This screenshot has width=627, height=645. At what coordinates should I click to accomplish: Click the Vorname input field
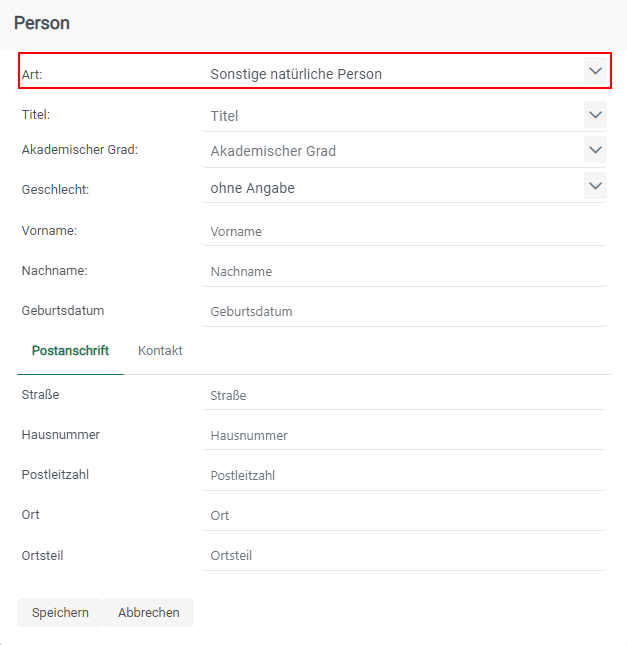click(403, 232)
